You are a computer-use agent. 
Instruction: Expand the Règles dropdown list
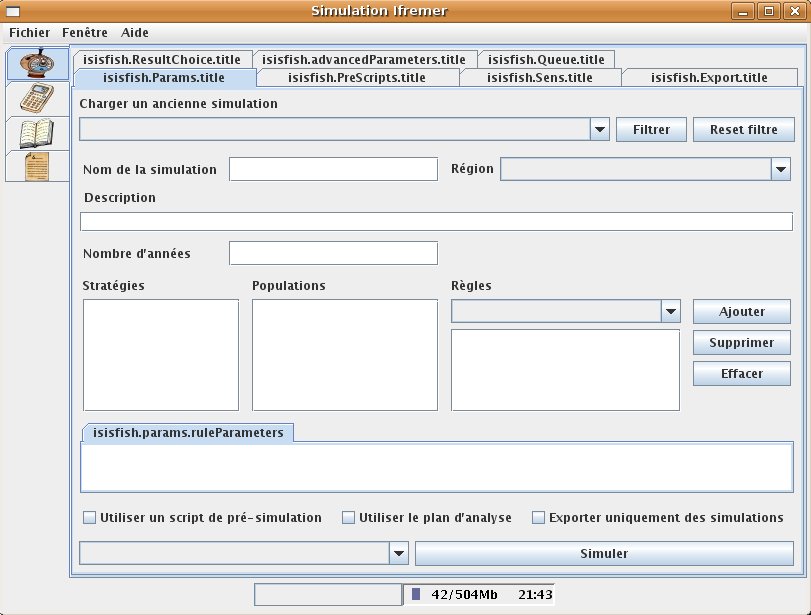671,311
